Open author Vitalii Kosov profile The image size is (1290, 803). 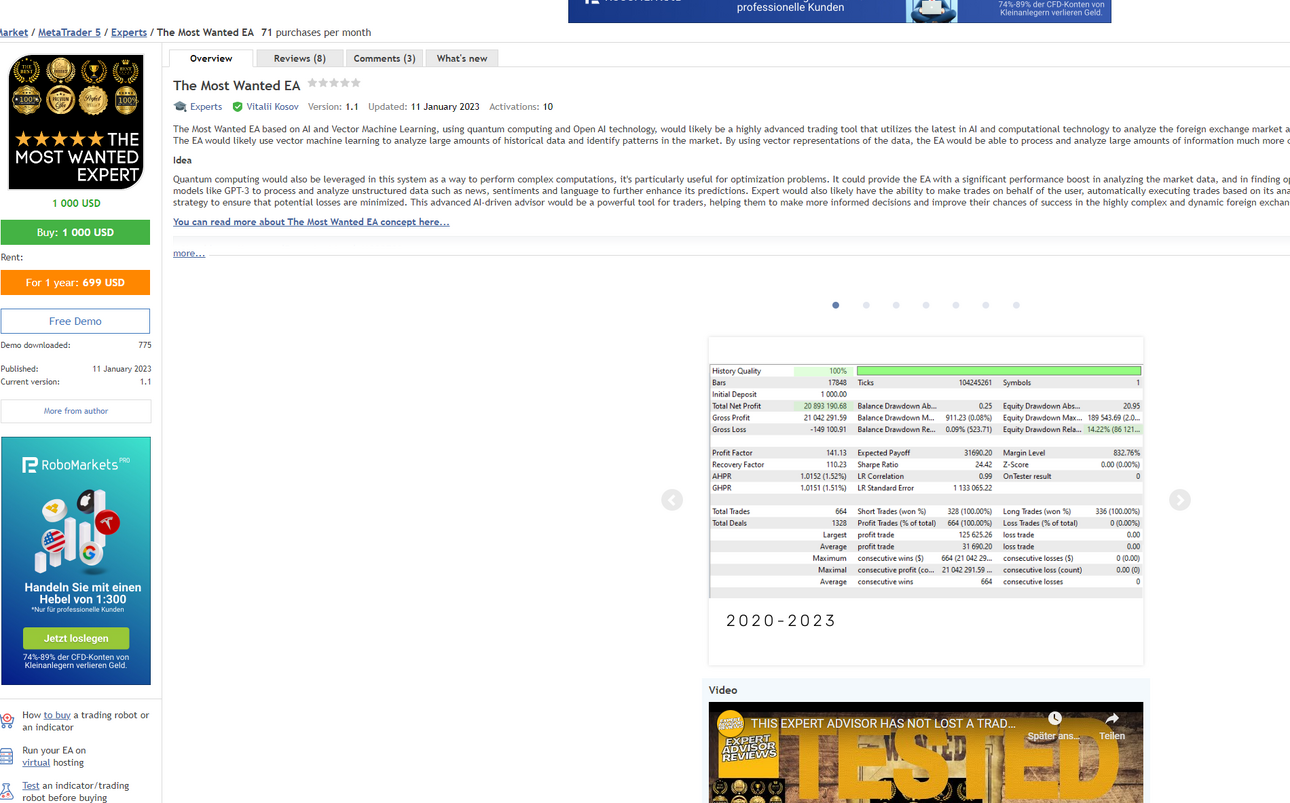[x=272, y=107]
